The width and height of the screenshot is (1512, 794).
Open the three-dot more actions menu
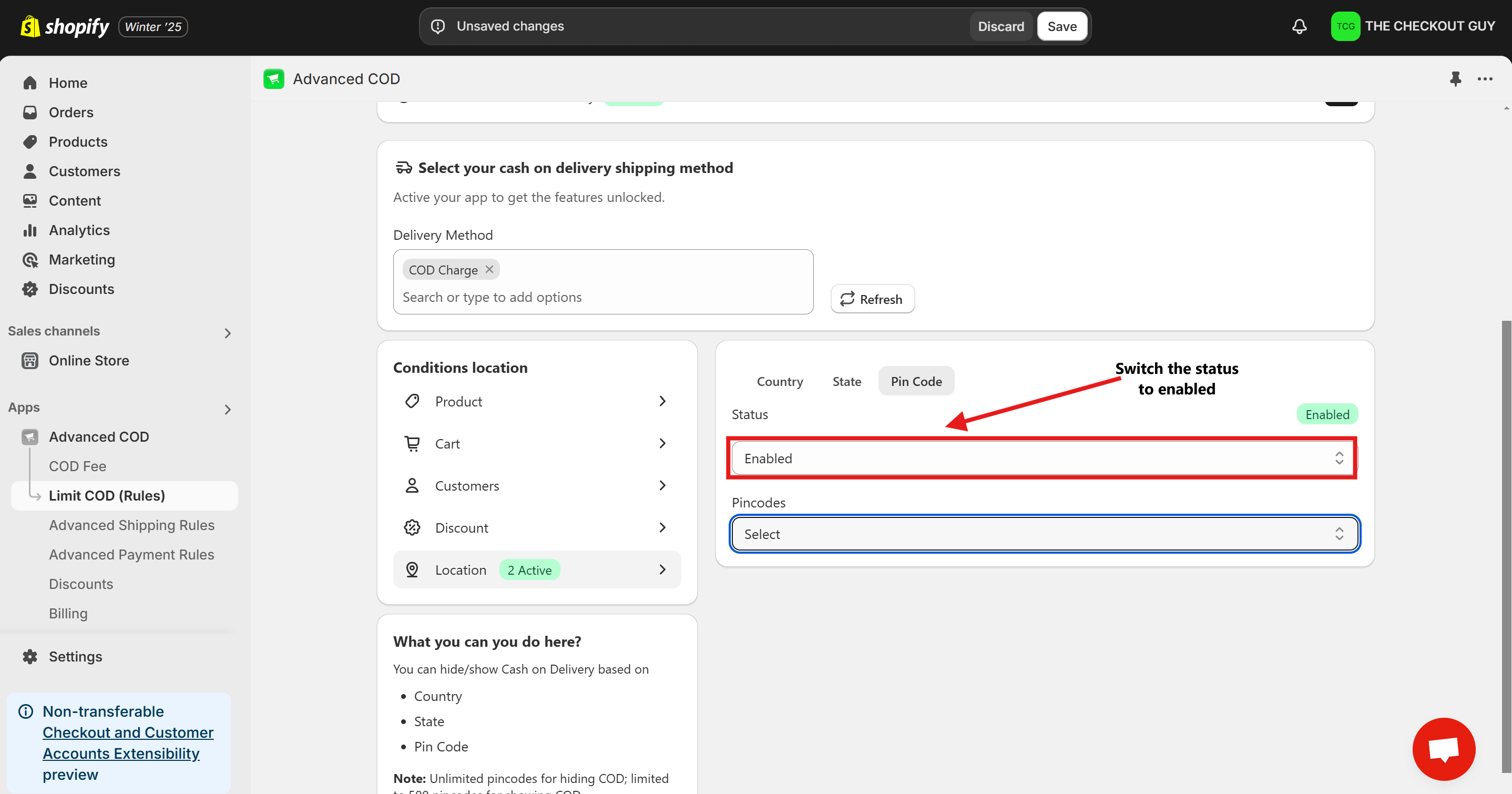(1485, 79)
